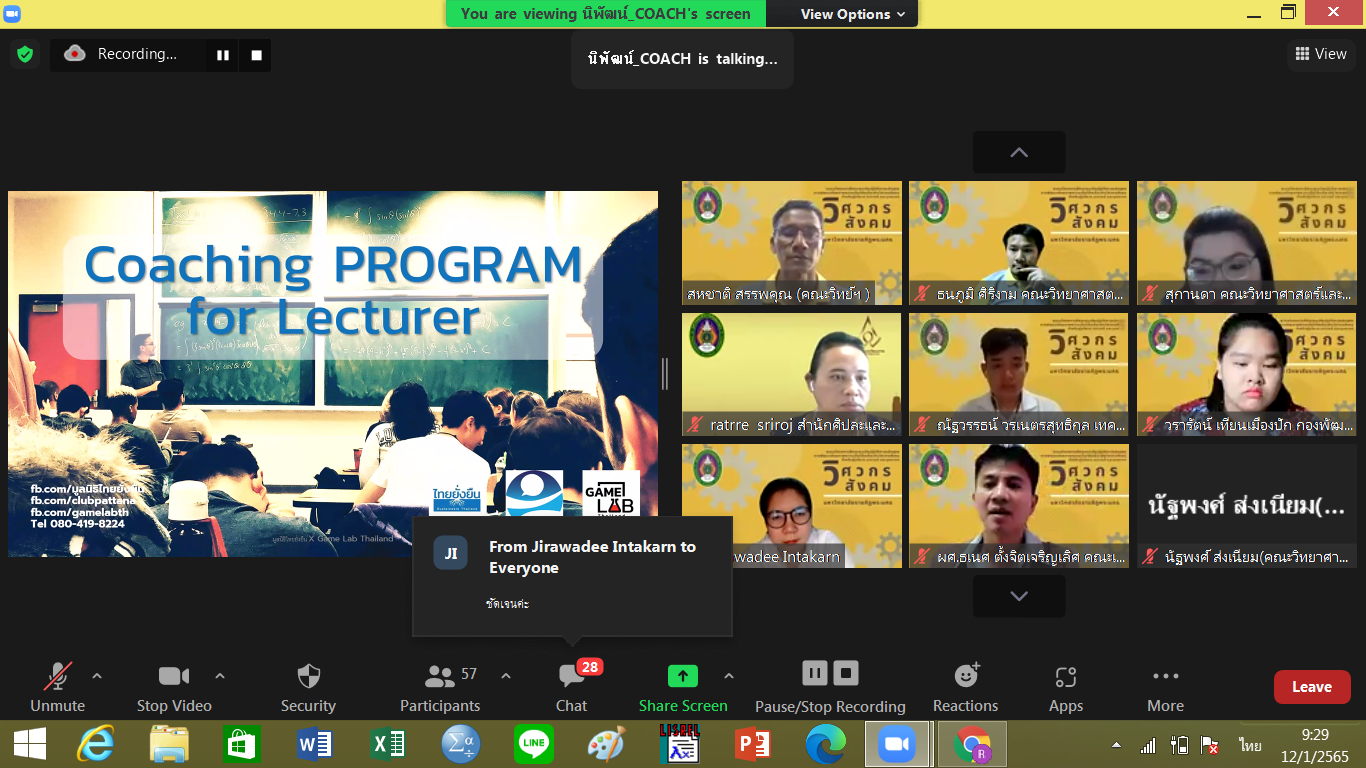Open the More menu with three dots

click(x=1165, y=677)
